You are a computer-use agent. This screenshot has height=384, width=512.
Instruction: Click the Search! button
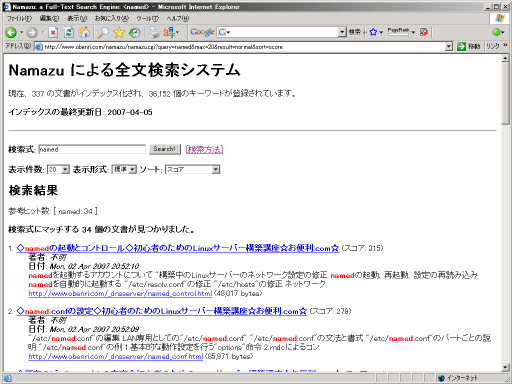tap(165, 149)
